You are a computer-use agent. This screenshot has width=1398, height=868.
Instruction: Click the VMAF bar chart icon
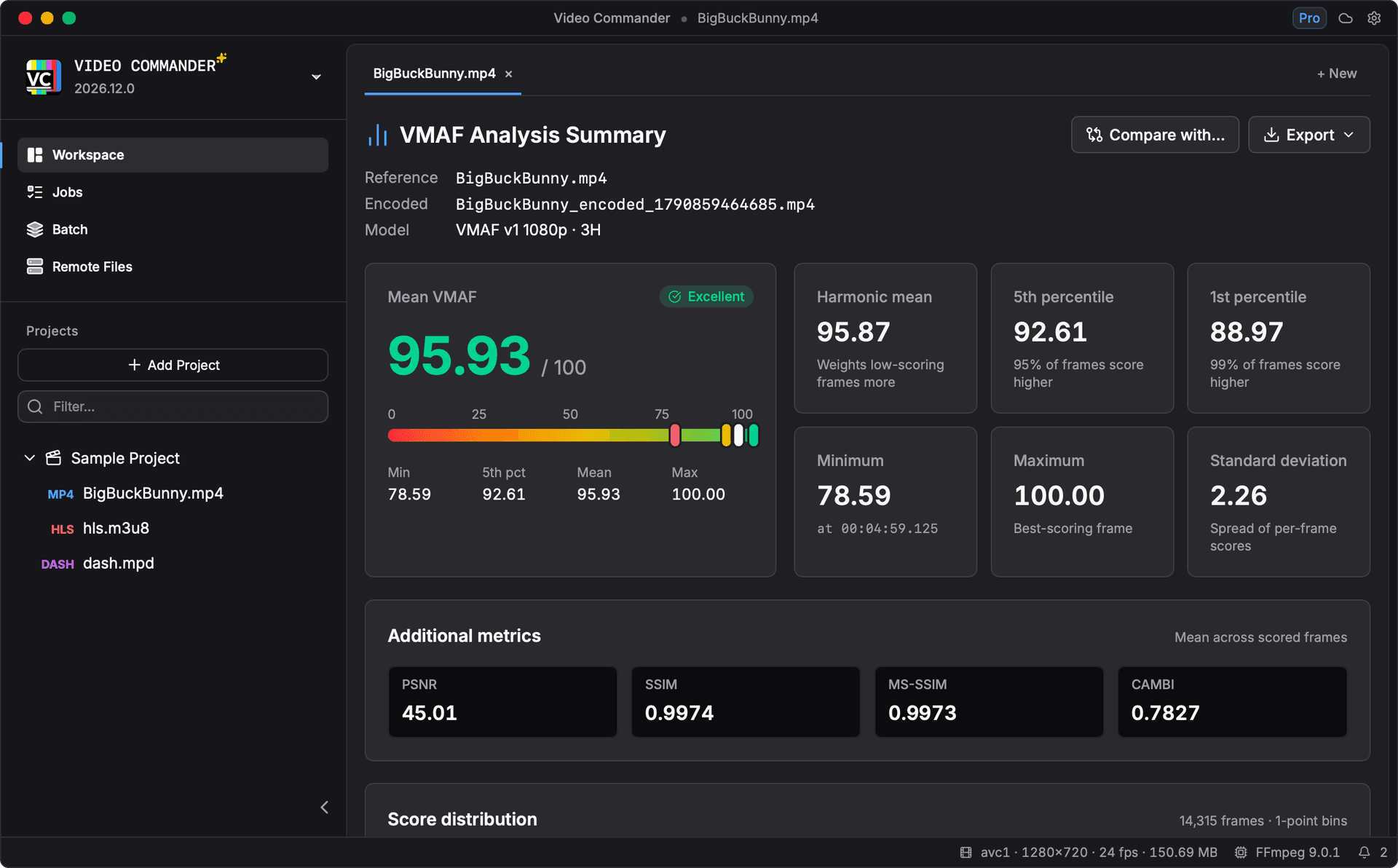(x=377, y=135)
